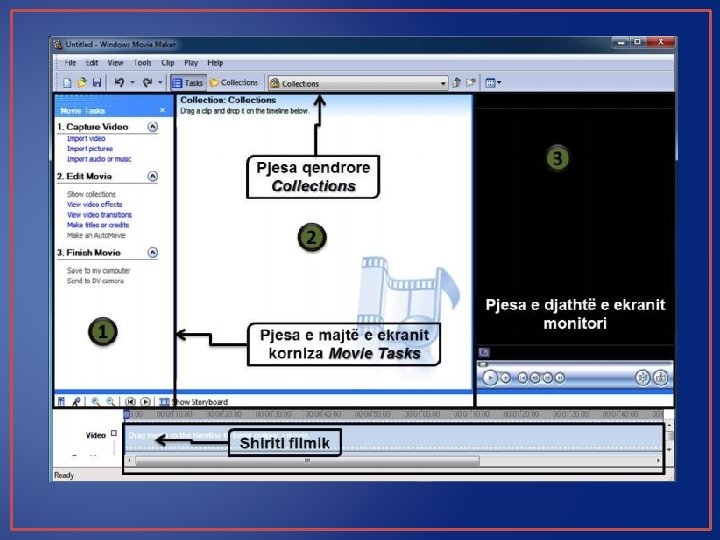This screenshot has width=720, height=540.
Task: Click the Set Audio Levels icon
Action: click(x=62, y=402)
